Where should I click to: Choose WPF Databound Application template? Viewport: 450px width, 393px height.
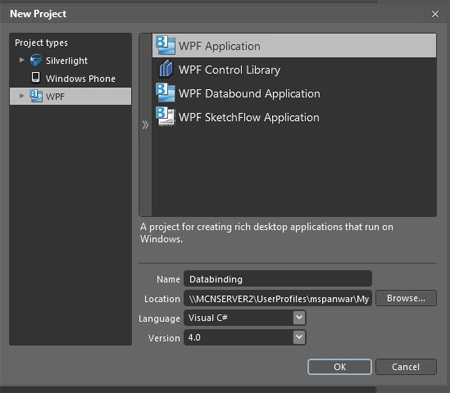[294, 93]
